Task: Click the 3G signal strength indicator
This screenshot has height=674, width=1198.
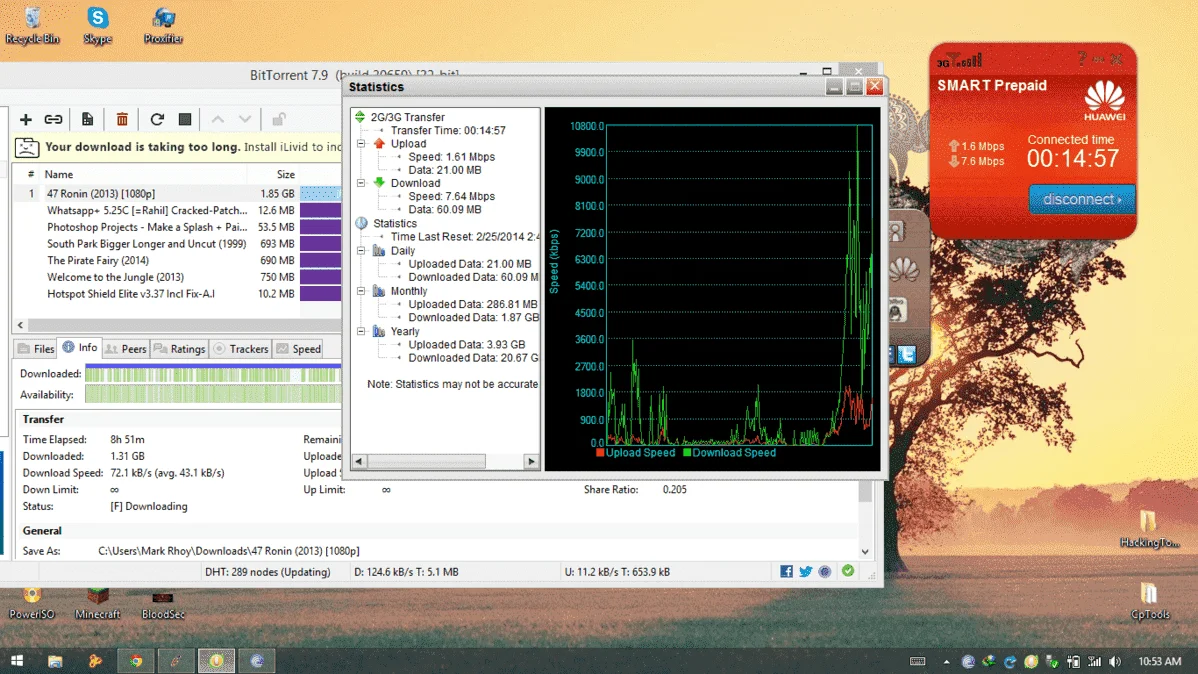Action: (960, 60)
